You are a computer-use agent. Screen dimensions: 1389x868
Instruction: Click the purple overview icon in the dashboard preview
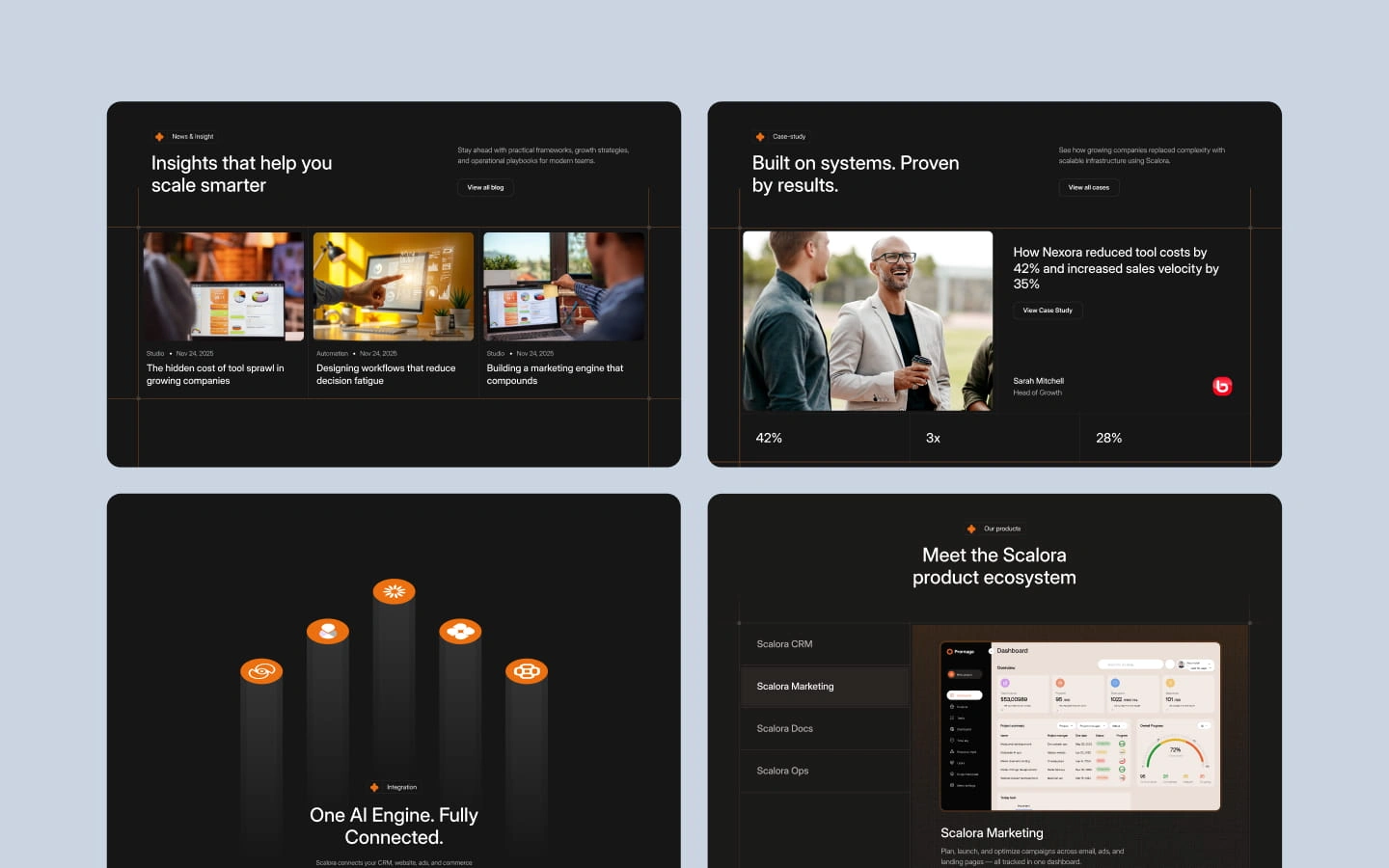(x=1004, y=683)
